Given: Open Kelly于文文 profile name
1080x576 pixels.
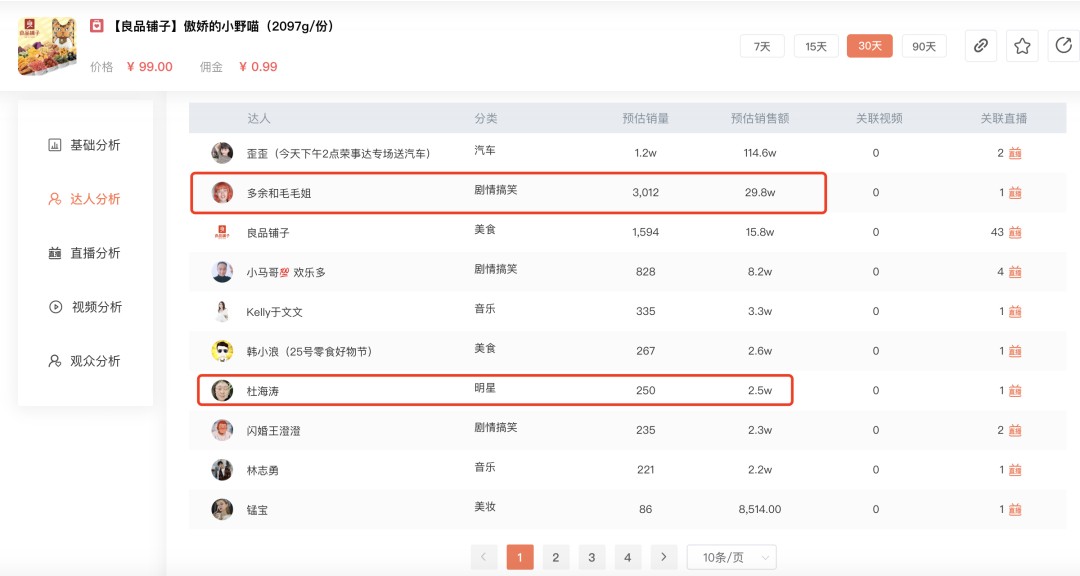Looking at the screenshot, I should [274, 312].
